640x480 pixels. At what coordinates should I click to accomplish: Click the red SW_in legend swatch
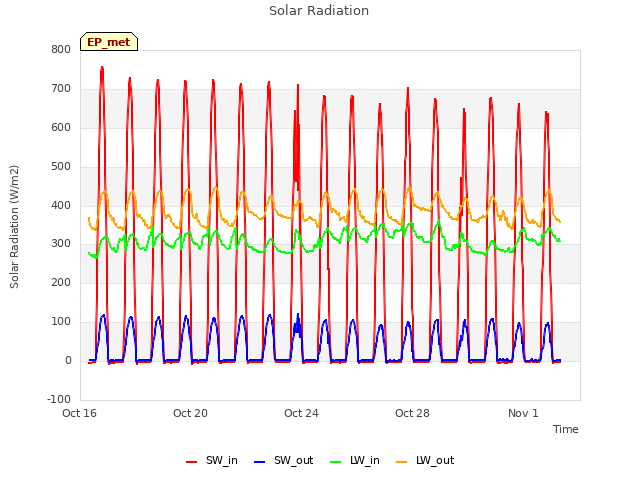pos(191,462)
